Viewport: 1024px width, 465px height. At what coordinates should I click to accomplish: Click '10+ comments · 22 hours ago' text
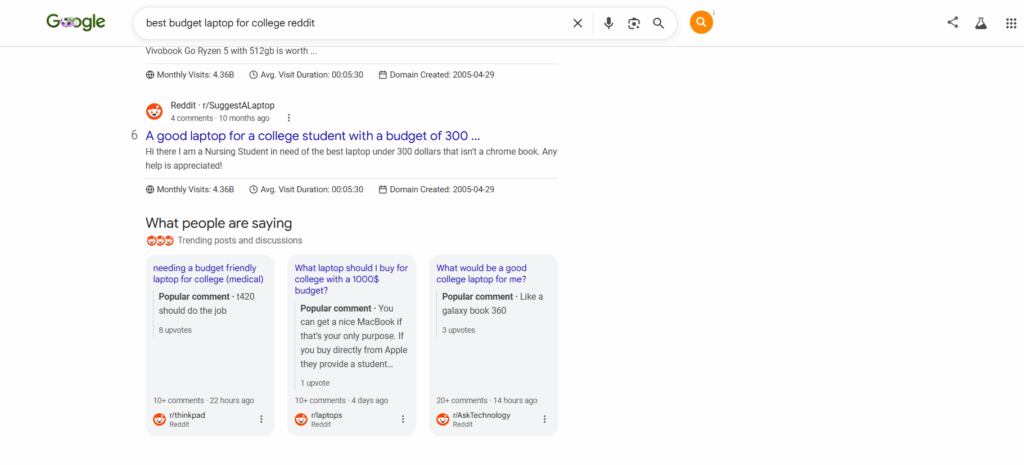(204, 400)
